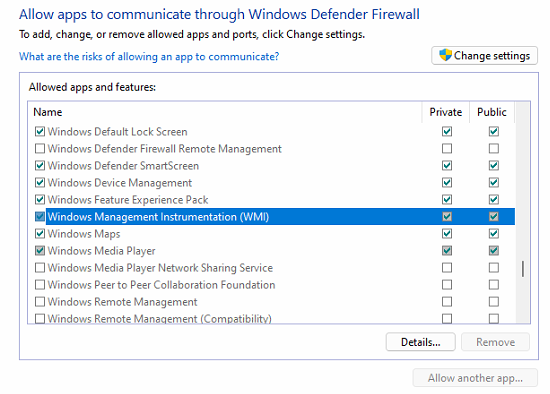550x394 pixels.
Task: Select the Windows Defender SmartScreen row text
Action: [x=123, y=166]
